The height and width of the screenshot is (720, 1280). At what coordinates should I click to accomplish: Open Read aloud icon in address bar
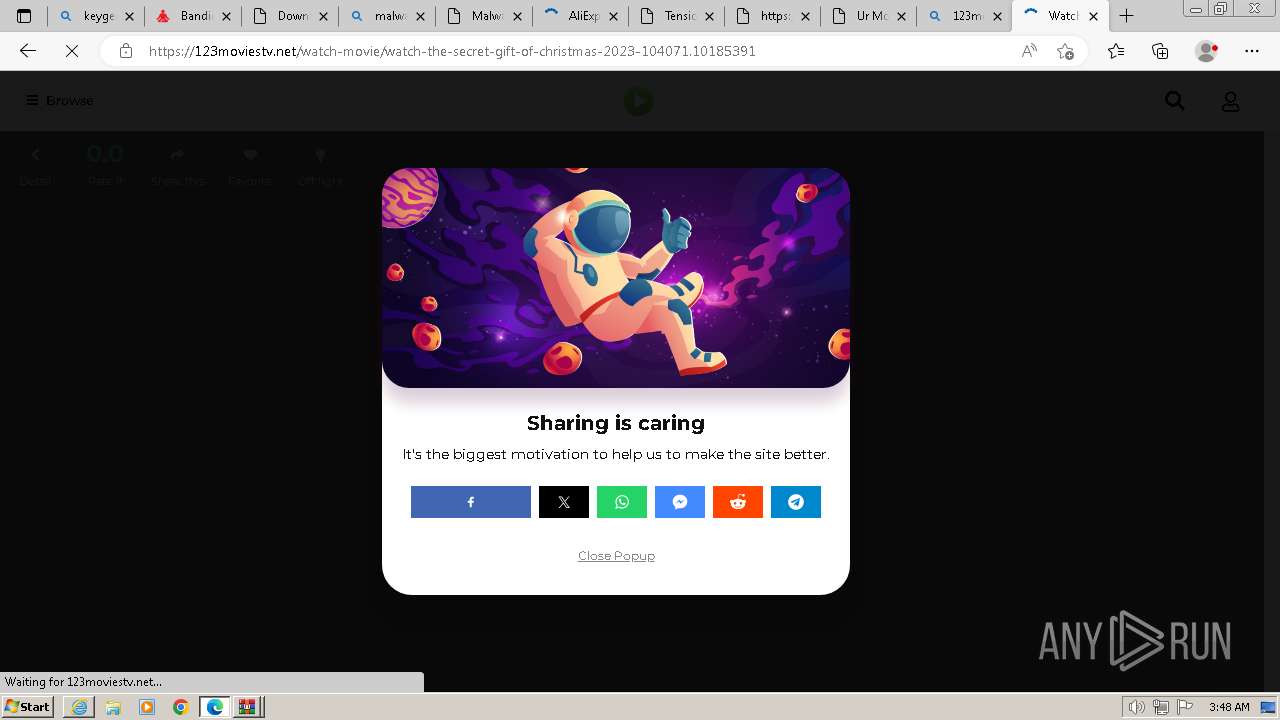point(1029,51)
